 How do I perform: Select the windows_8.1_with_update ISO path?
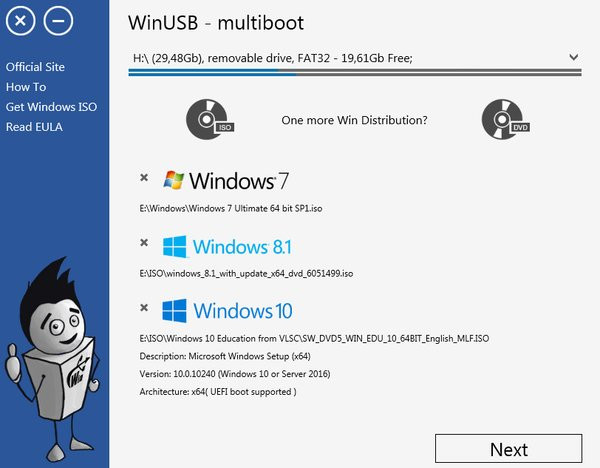tap(246, 274)
